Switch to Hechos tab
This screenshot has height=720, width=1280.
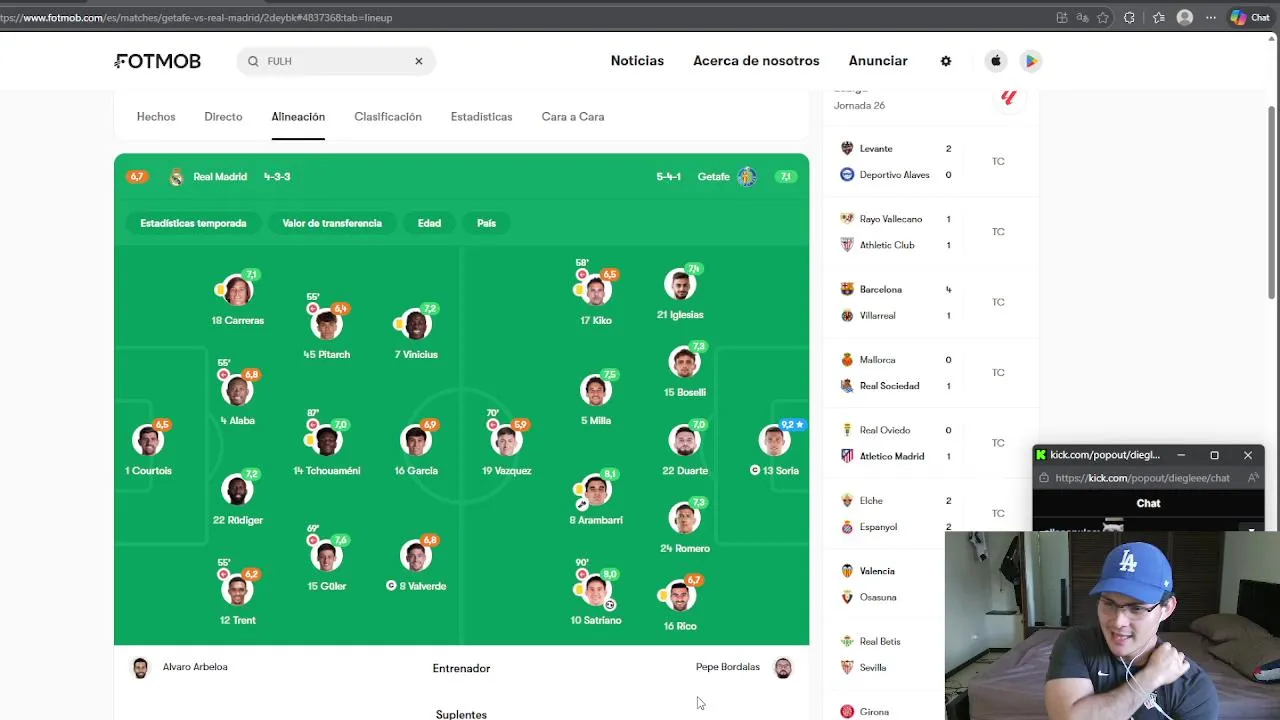pyautogui.click(x=156, y=117)
